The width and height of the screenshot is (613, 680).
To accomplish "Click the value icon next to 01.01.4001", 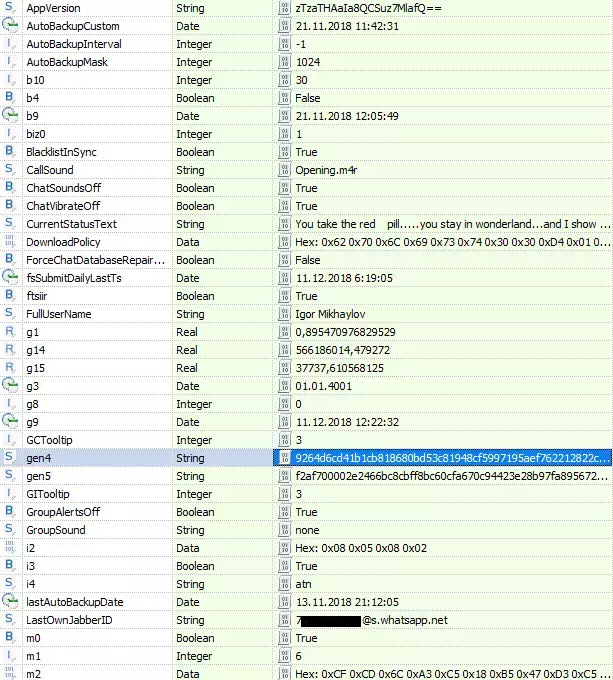I will pyautogui.click(x=284, y=386).
